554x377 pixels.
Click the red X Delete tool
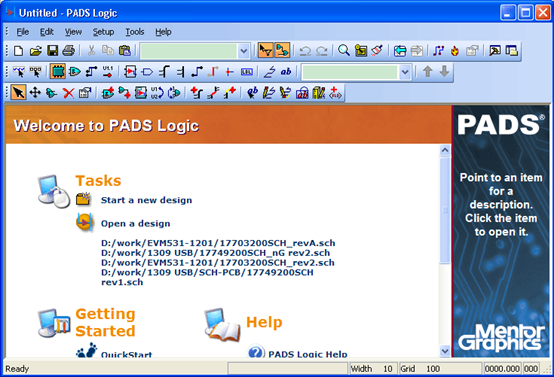(x=68, y=93)
